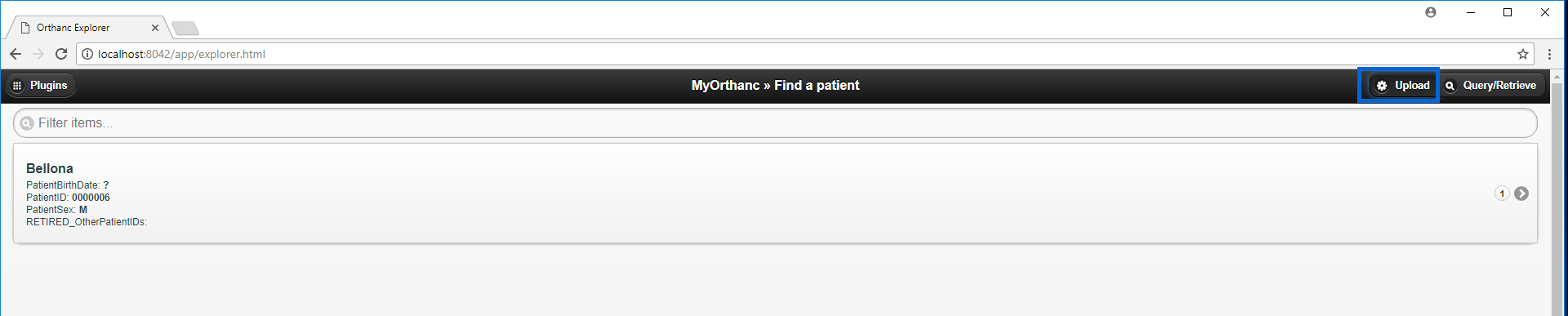Close the Orthanc Explorer tab
Viewport: 1568px width, 316px height.
click(155, 28)
